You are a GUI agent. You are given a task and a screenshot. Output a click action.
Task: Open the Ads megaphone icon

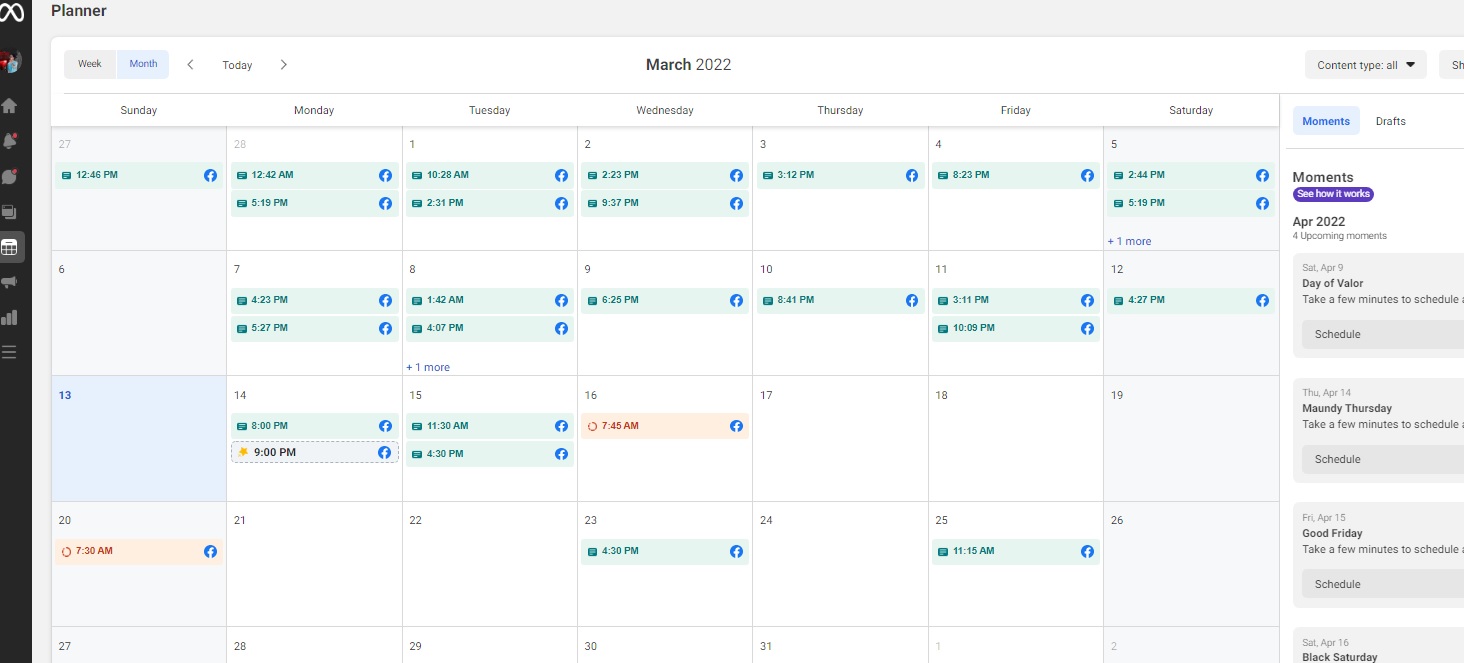[x=10, y=282]
